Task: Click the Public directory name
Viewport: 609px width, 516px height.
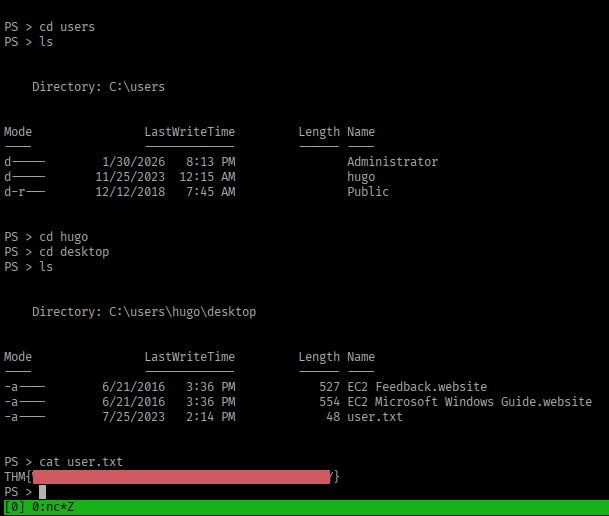Action: (x=368, y=192)
